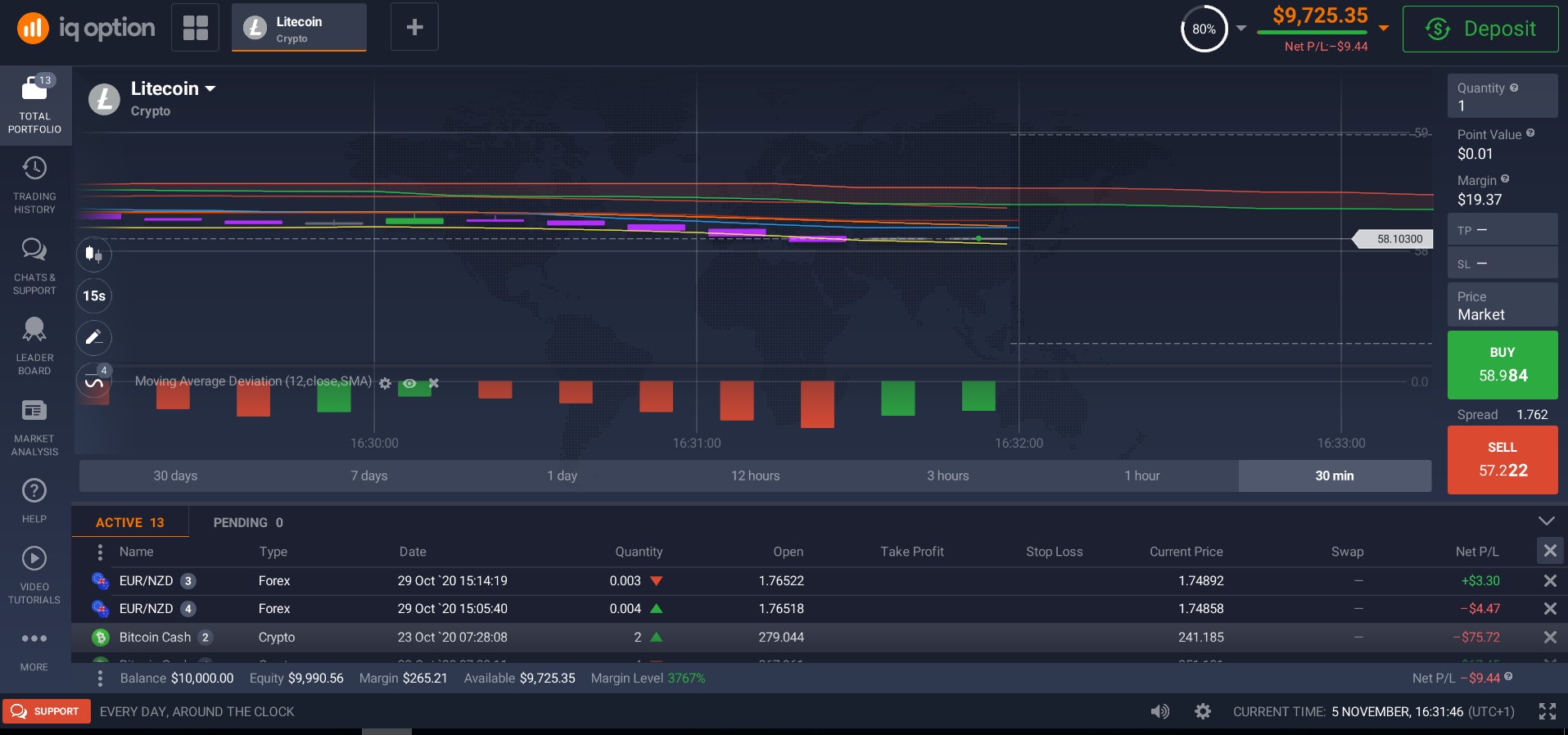1568x735 pixels.
Task: Open the asset grid layout icon
Action: click(x=195, y=28)
